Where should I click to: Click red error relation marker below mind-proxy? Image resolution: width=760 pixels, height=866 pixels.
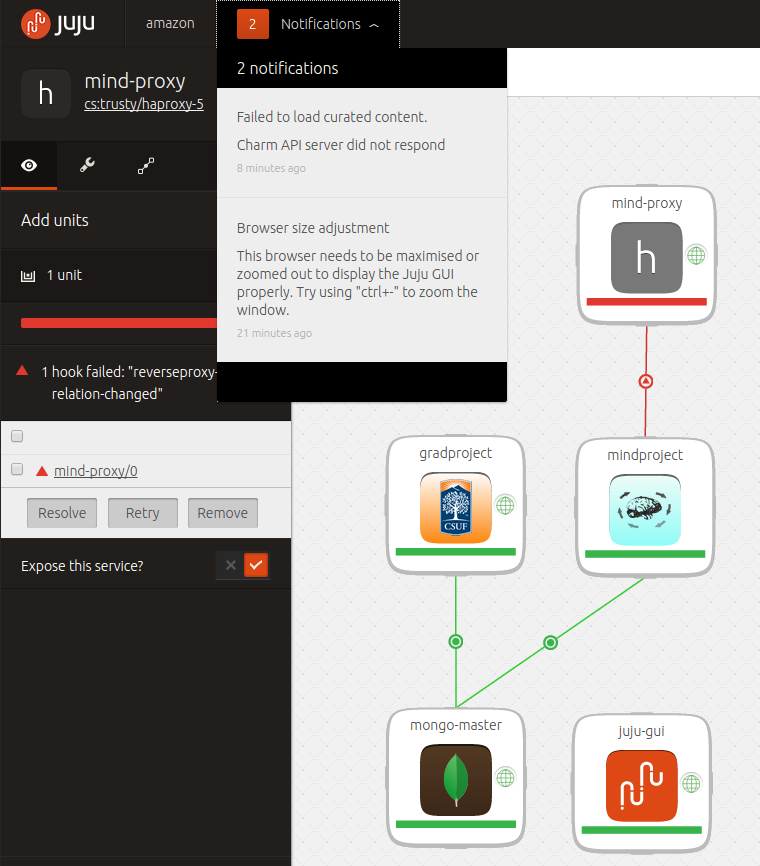646,381
